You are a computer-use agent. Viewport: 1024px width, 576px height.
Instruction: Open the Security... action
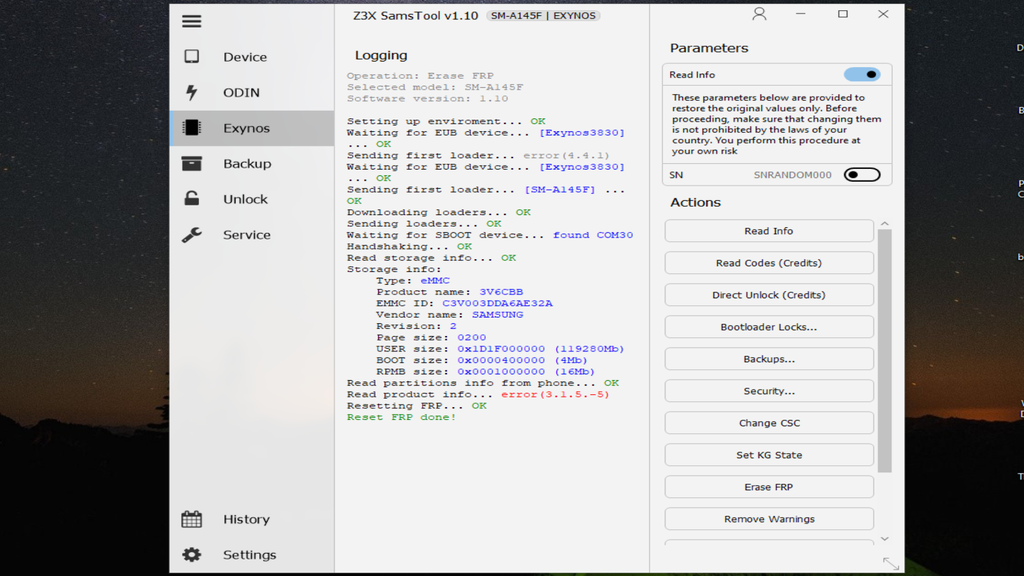click(769, 391)
